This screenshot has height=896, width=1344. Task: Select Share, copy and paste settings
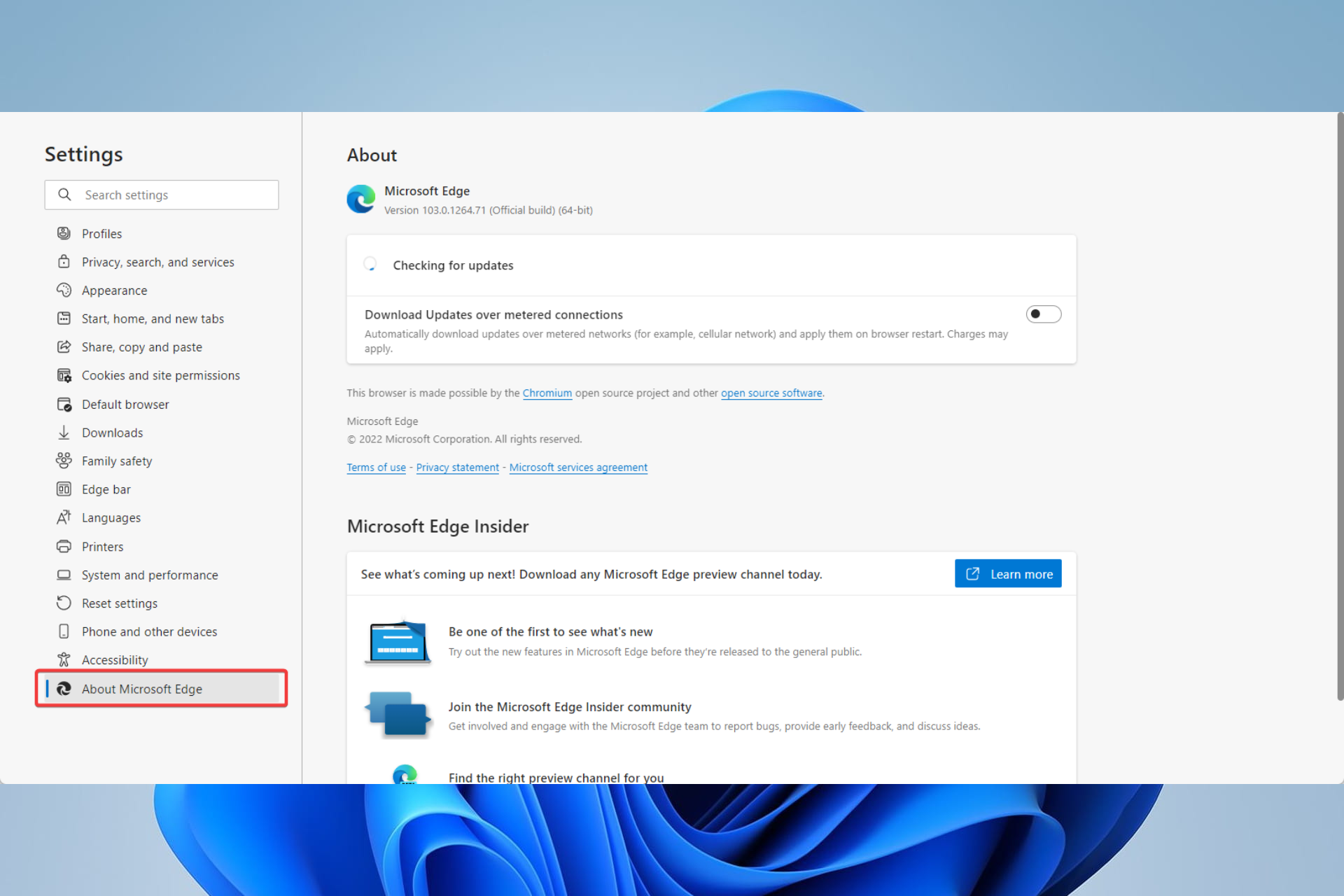(x=141, y=346)
